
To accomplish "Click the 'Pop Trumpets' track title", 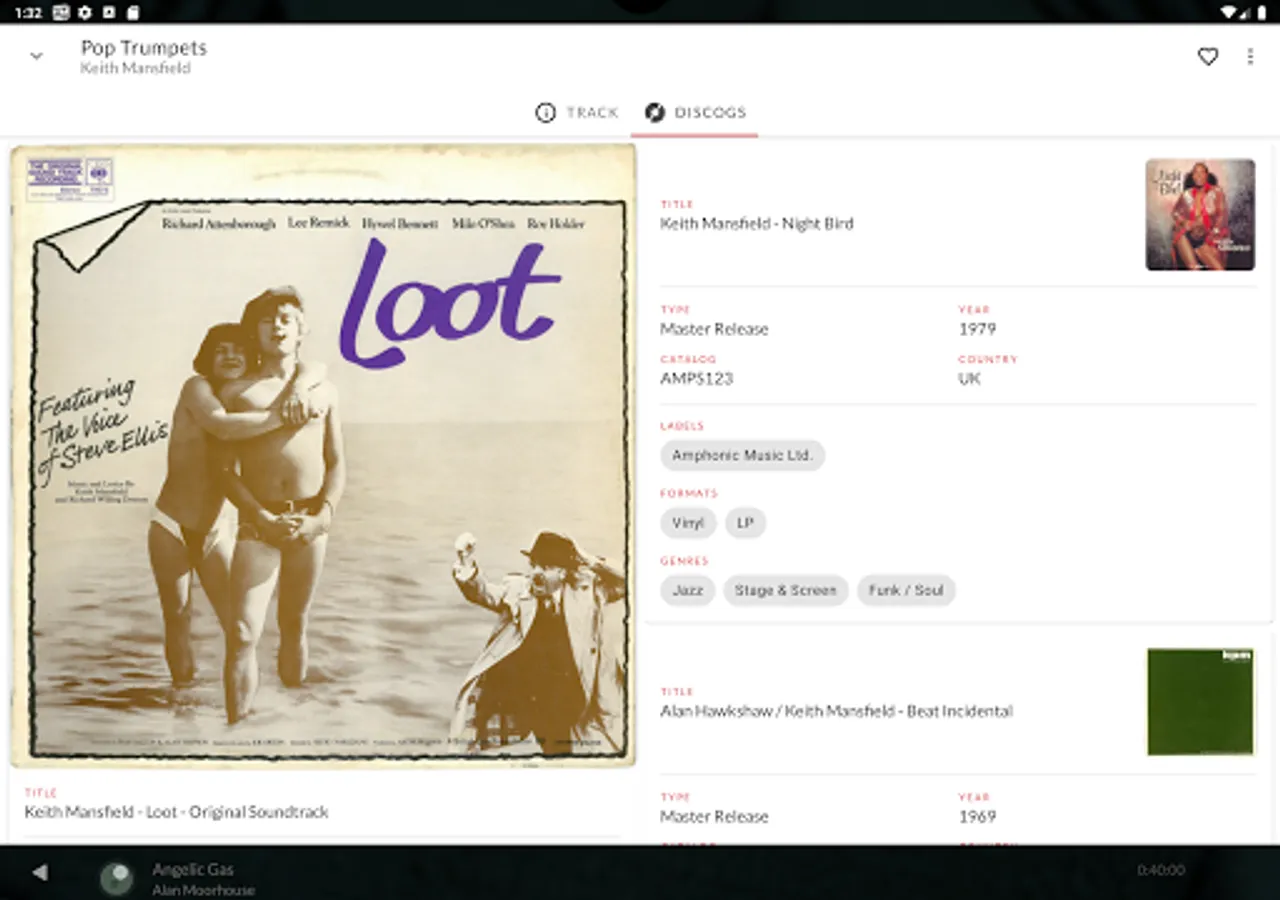I will (144, 47).
